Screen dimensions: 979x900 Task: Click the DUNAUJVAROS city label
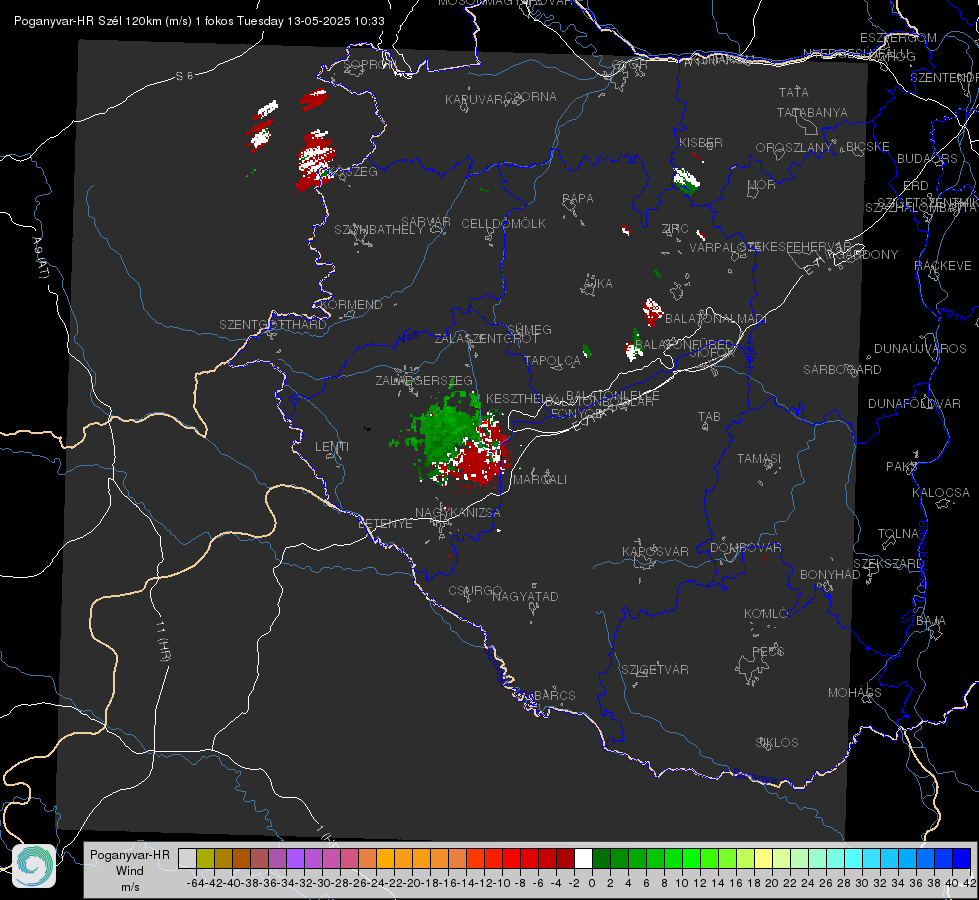click(920, 349)
